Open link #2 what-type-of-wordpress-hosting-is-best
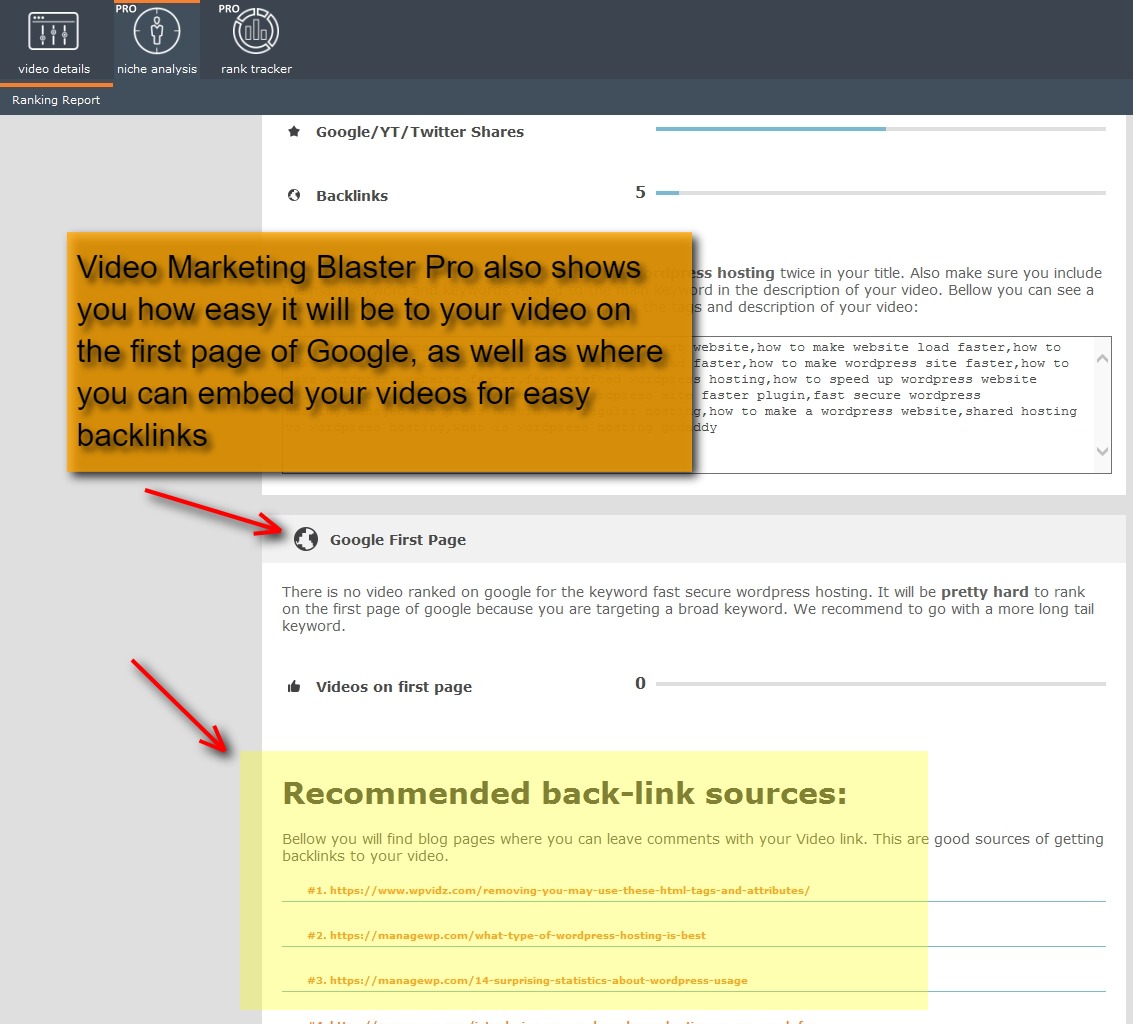 tap(507, 935)
